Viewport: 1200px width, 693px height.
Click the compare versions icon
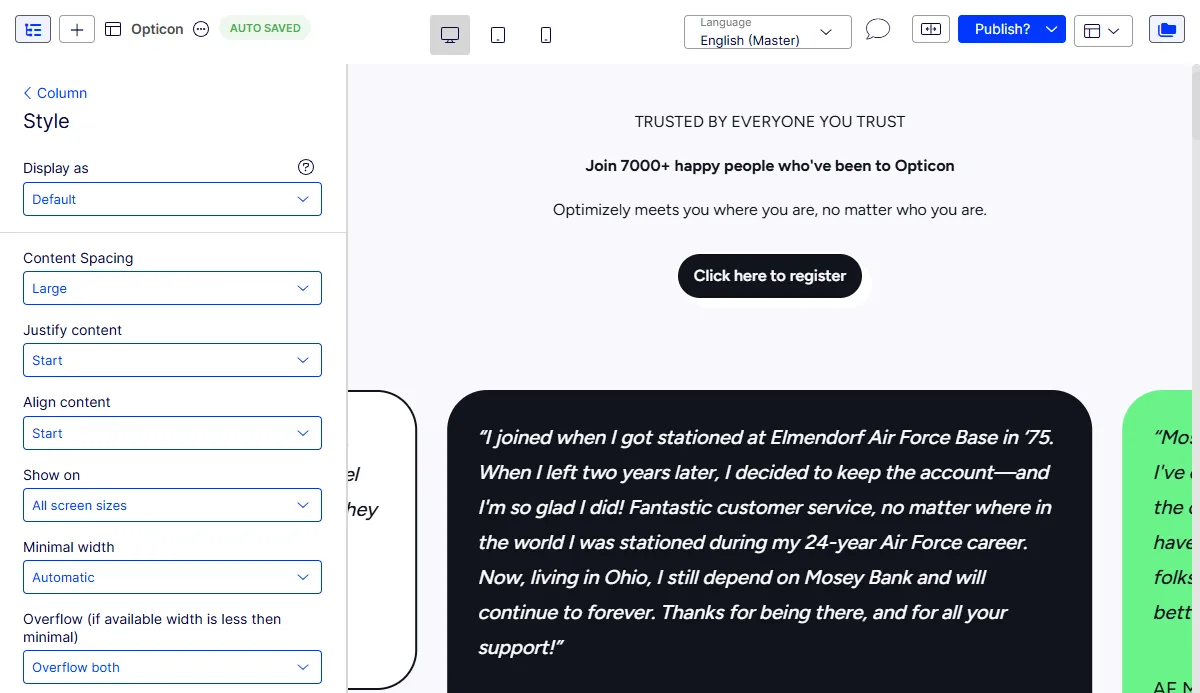(x=931, y=29)
